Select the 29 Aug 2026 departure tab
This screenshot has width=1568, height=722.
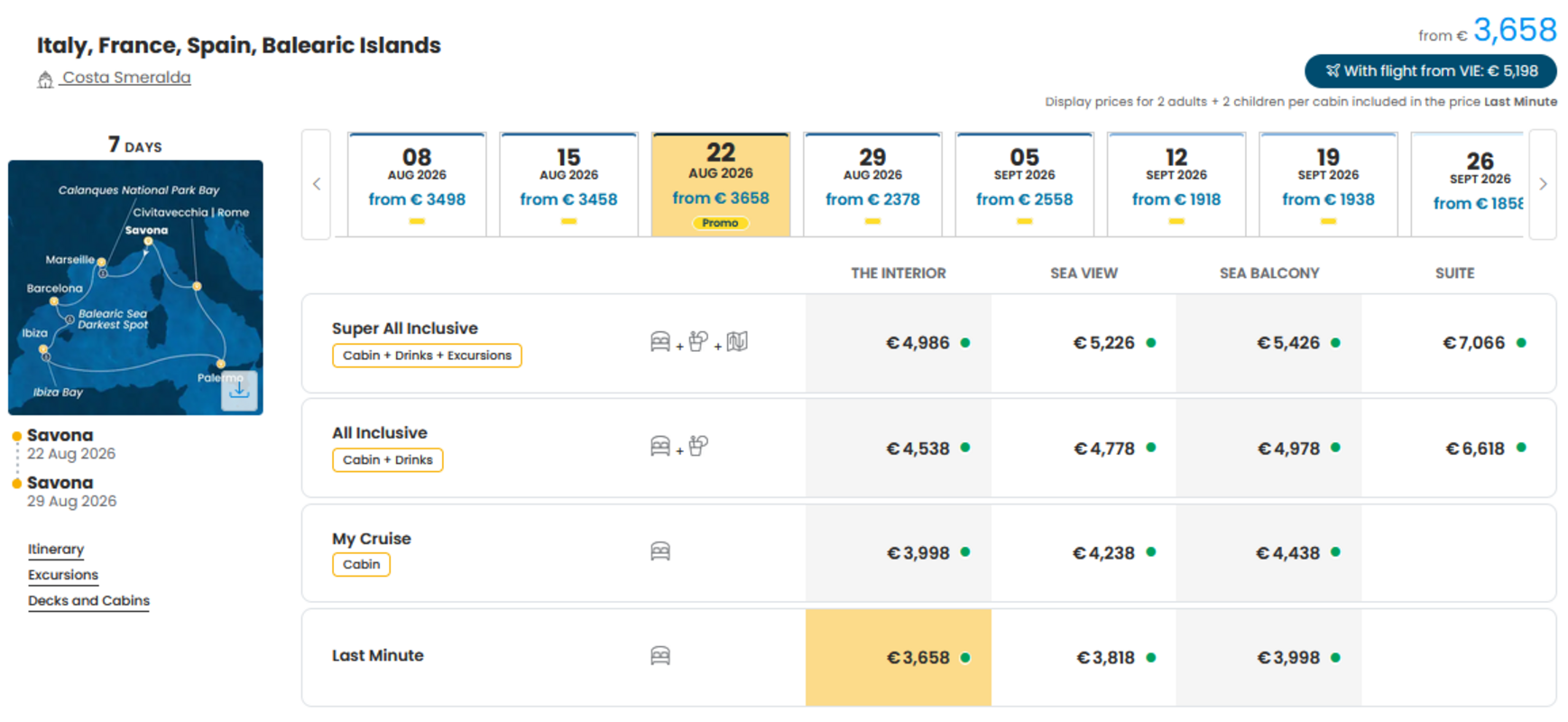point(872,185)
